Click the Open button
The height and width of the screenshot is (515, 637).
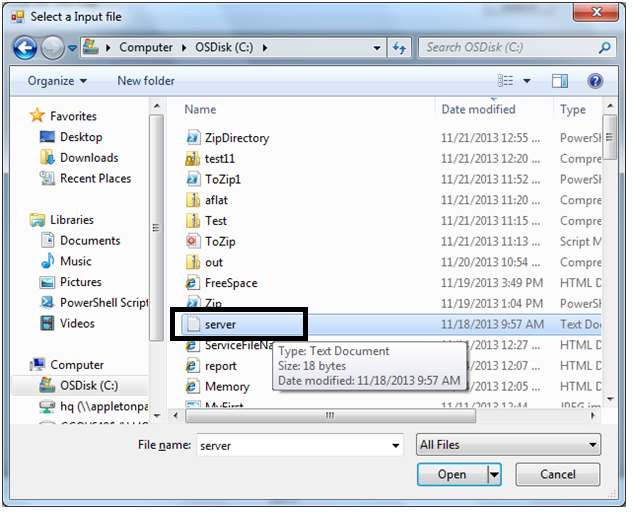tap(452, 475)
